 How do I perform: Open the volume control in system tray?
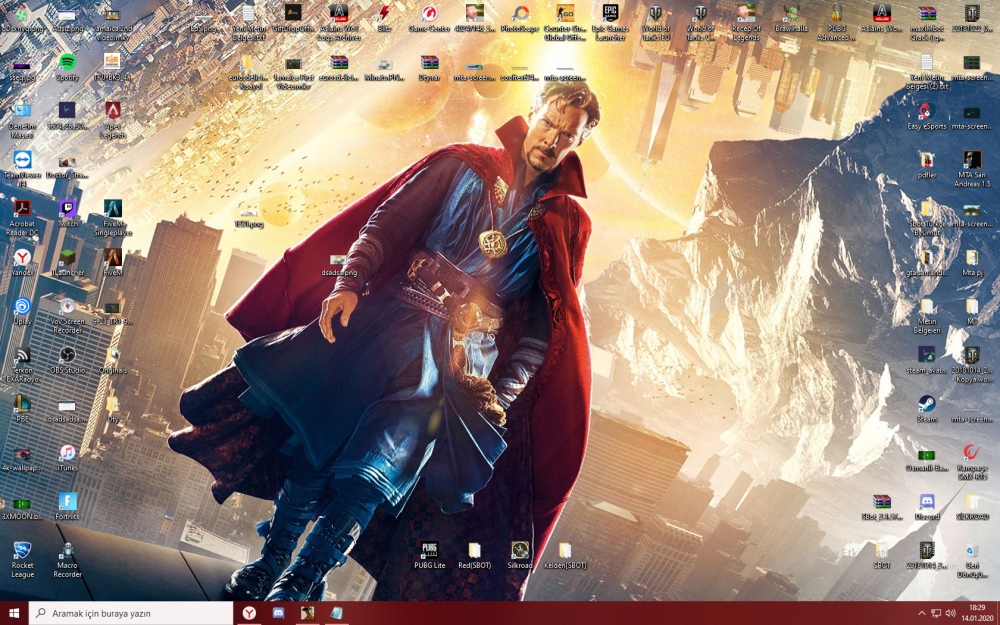tap(951, 613)
